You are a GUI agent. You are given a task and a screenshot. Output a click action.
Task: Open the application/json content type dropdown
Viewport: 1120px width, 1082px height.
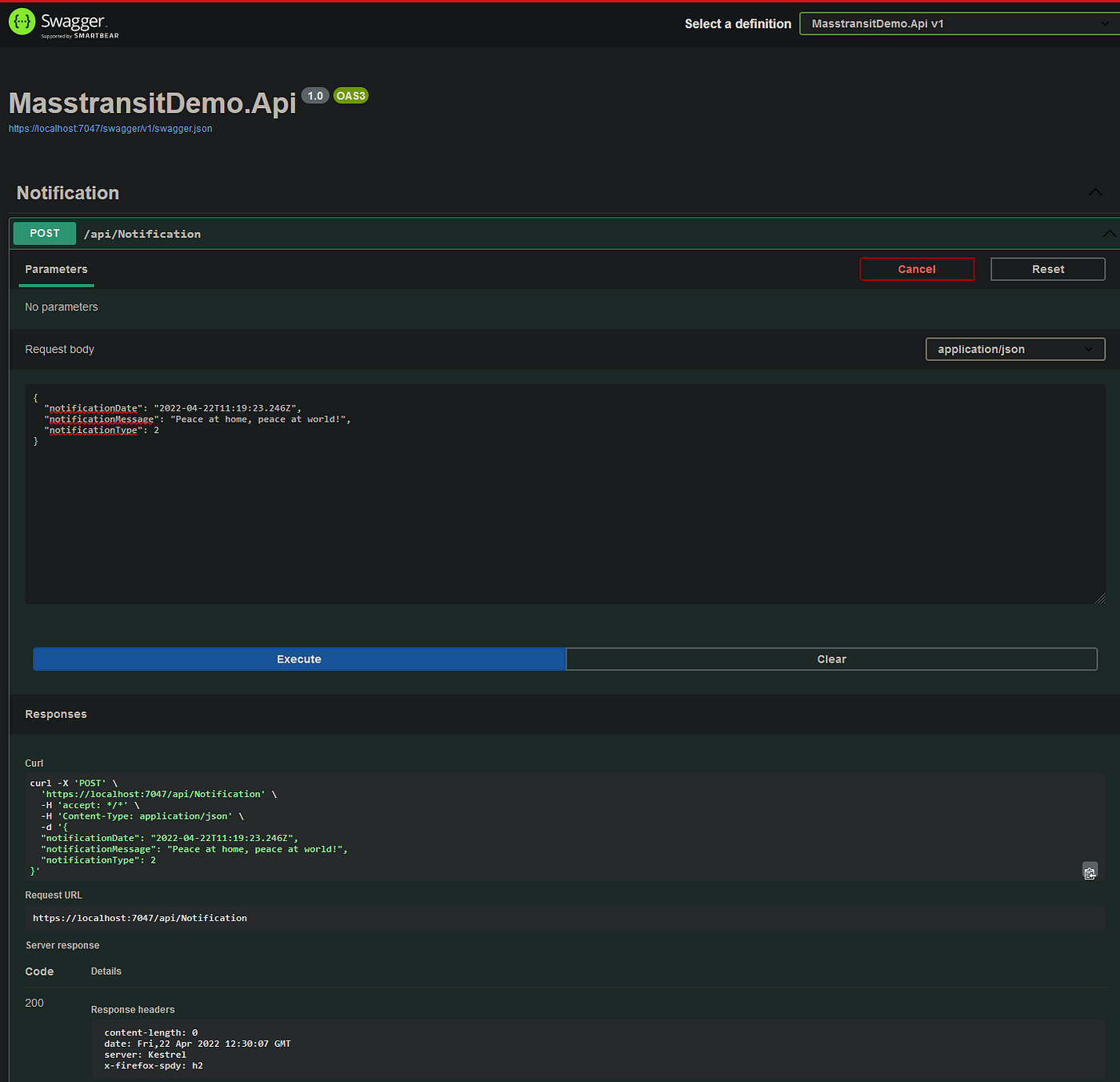[1015, 349]
